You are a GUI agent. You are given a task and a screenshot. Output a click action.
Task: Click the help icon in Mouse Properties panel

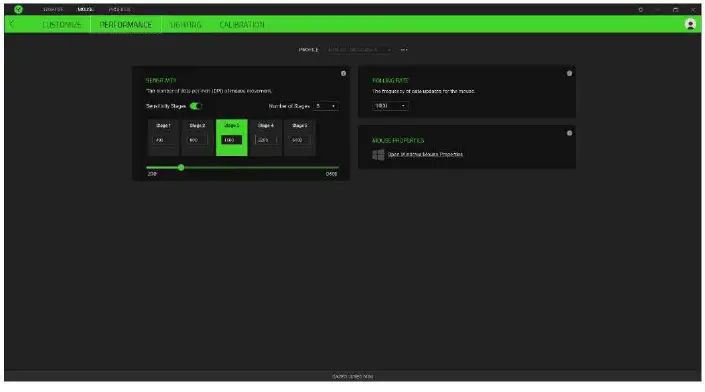[569, 133]
